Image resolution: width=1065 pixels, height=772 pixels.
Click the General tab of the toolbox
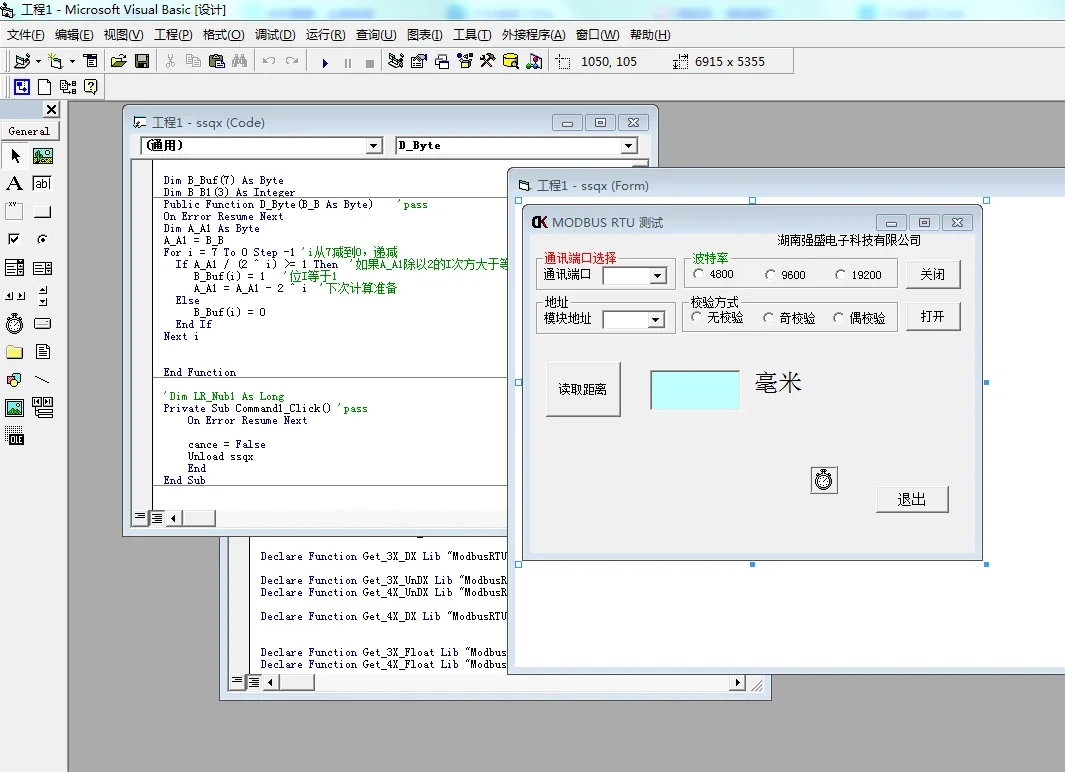pyautogui.click(x=29, y=131)
